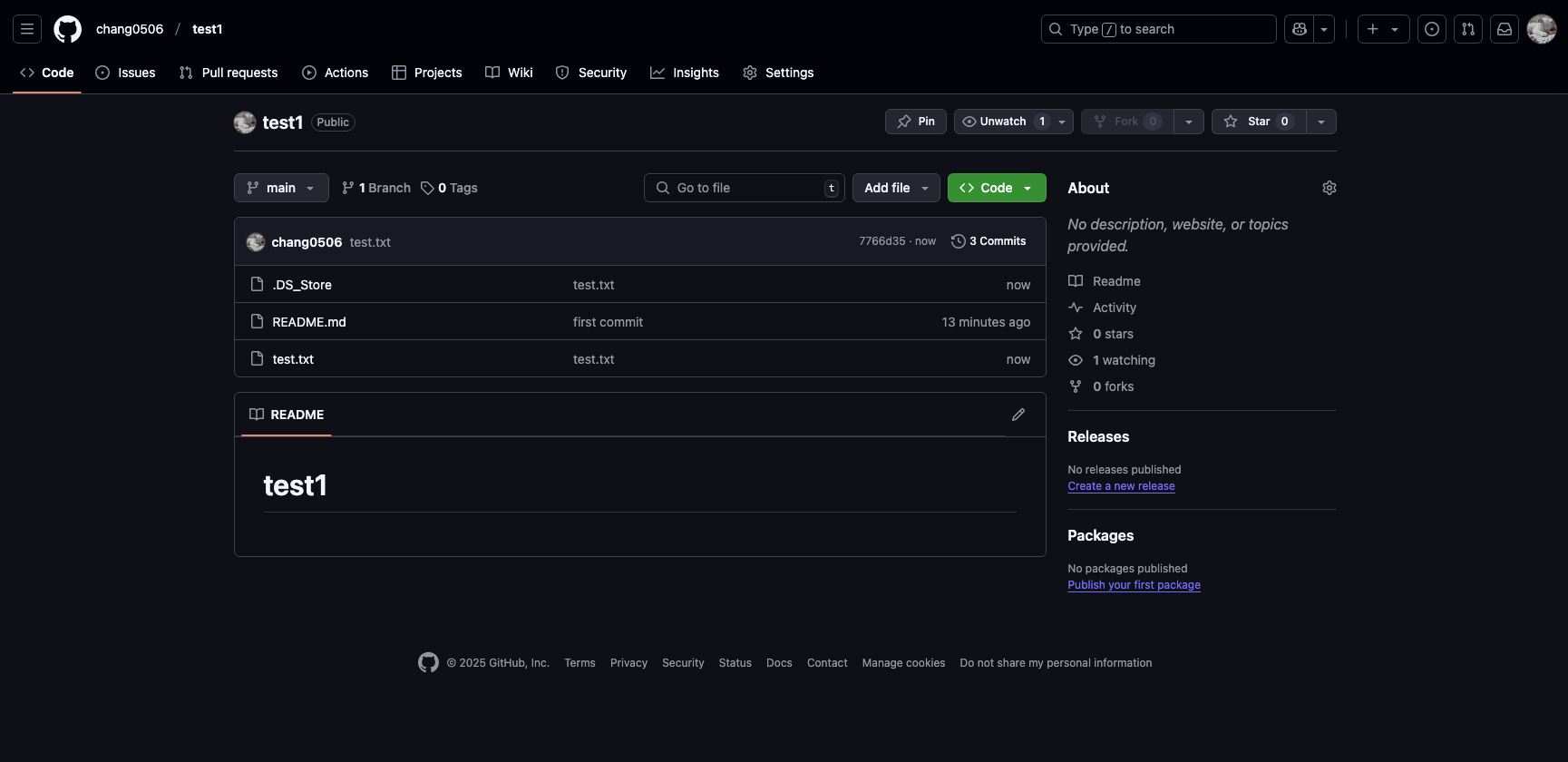The image size is (1568, 762).
Task: Star the test1 repository
Action: (1259, 122)
